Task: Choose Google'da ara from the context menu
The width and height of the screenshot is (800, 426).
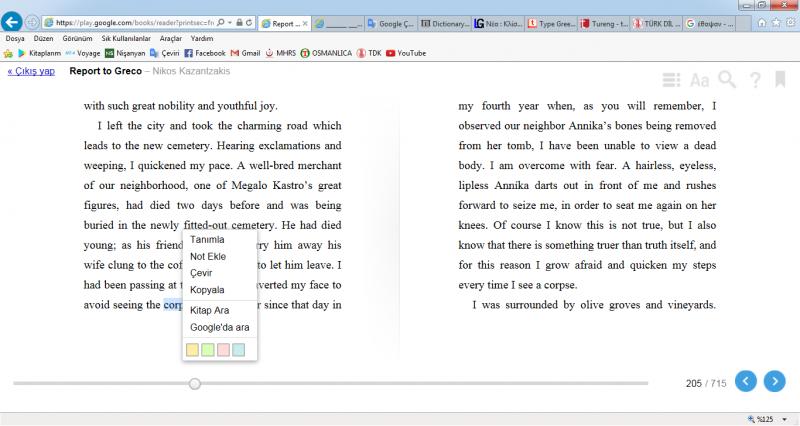Action: 219,328
